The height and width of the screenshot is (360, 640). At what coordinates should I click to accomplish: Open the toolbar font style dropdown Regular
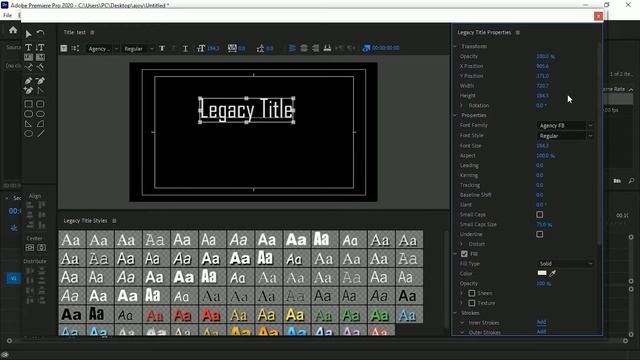[138, 49]
